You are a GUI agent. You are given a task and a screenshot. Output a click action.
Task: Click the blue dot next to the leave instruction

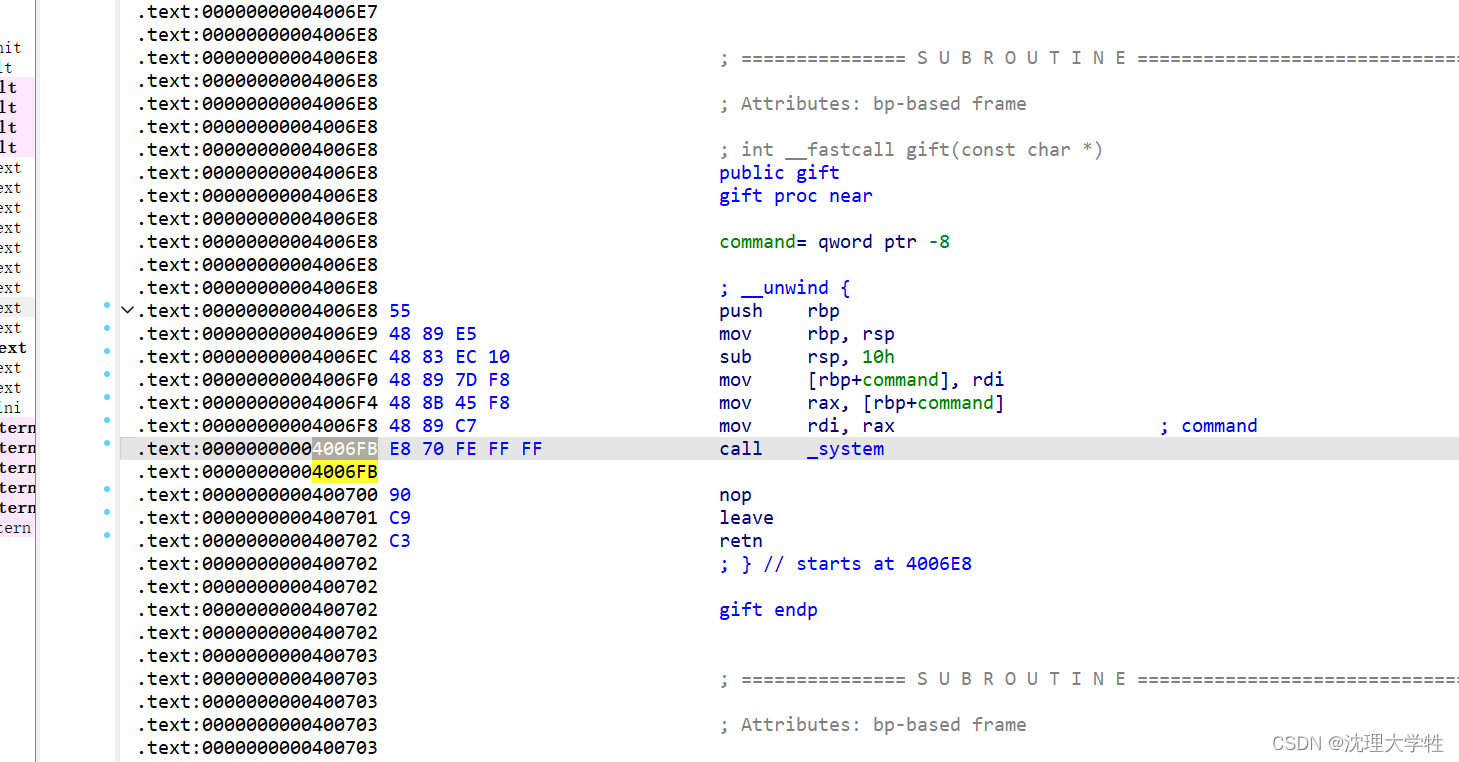(107, 517)
